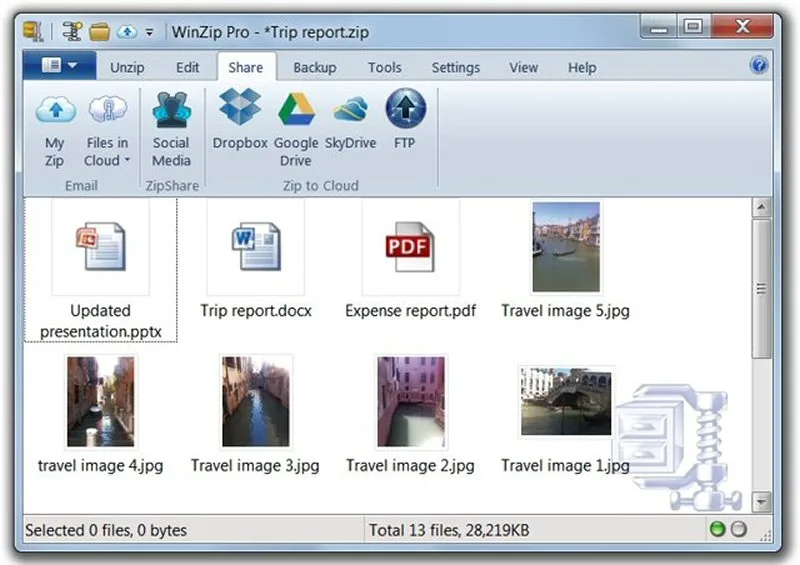Send zip to Google Drive
The image size is (800, 565).
pyautogui.click(x=296, y=130)
